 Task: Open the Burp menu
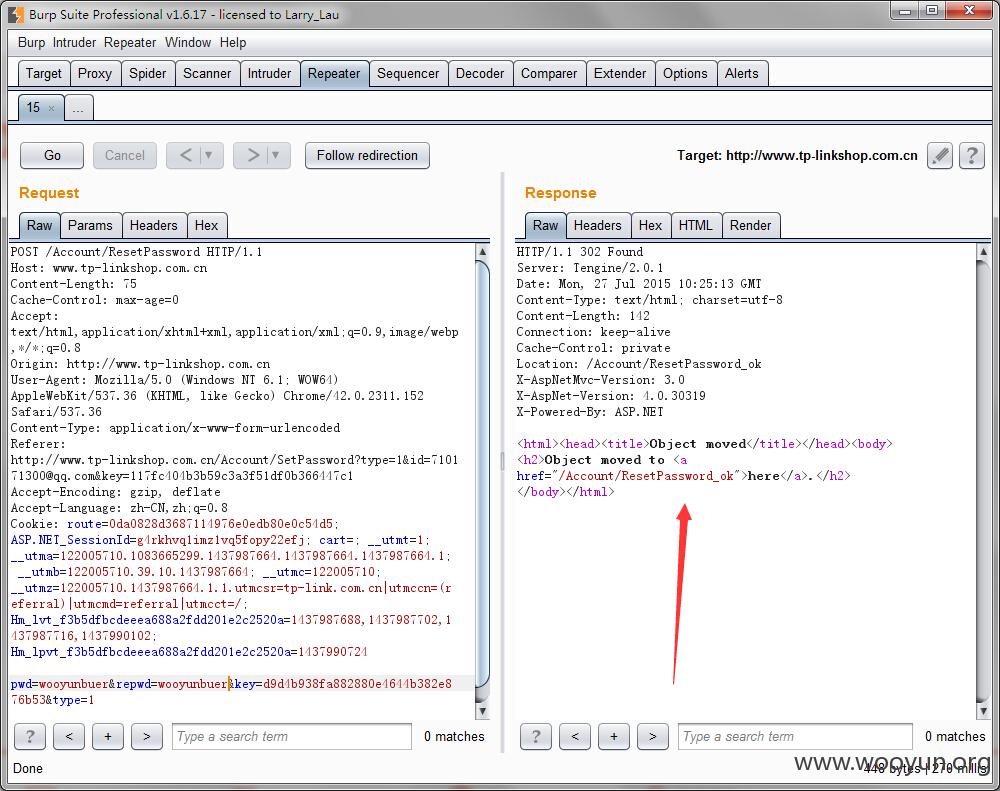(x=31, y=43)
